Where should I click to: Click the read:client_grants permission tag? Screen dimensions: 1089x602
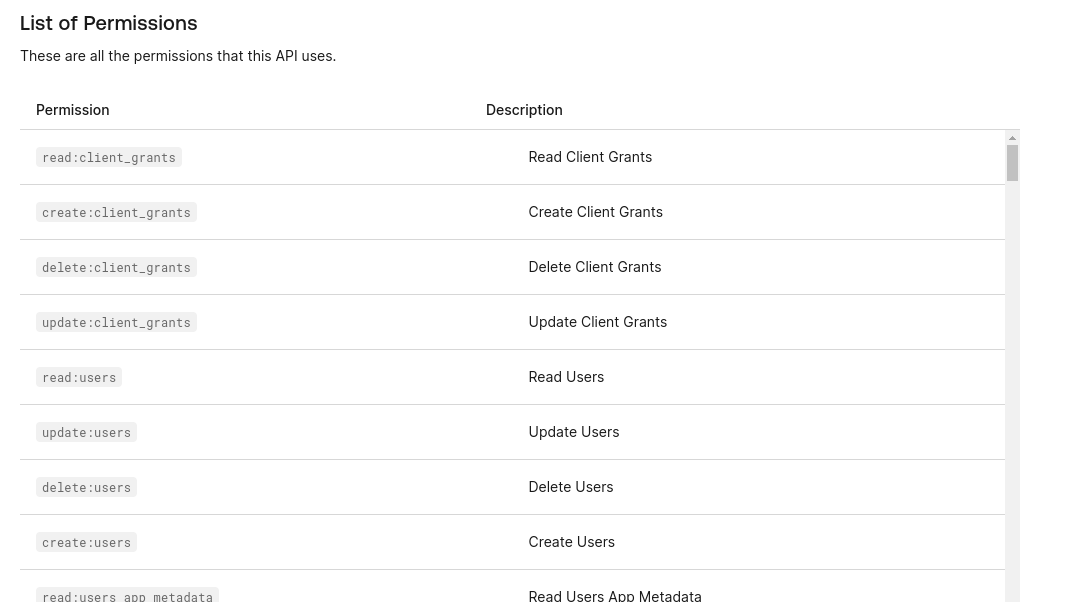pyautogui.click(x=109, y=157)
